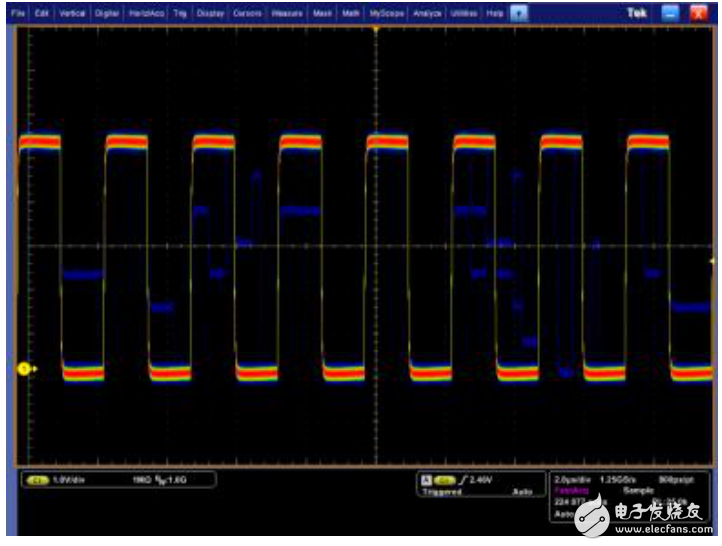Open the Cursors menu
This screenshot has width=722, height=546.
tap(247, 15)
